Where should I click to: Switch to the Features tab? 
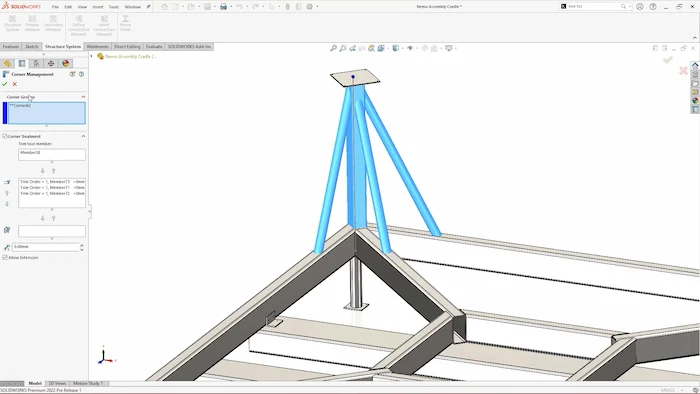click(11, 46)
